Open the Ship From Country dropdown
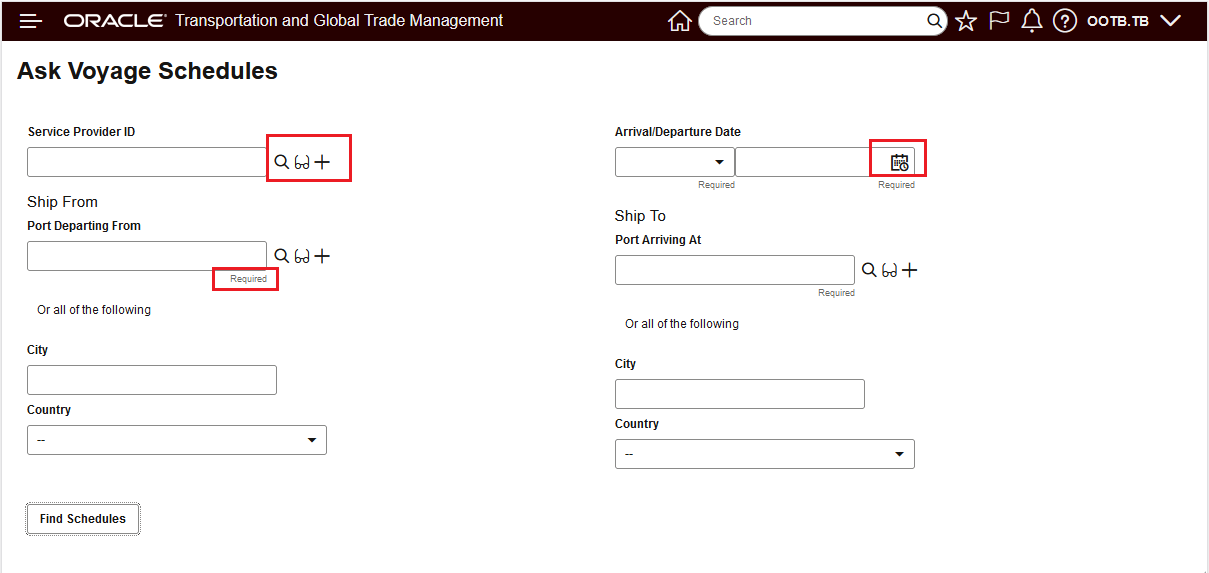This screenshot has height=573, width=1209. [177, 440]
